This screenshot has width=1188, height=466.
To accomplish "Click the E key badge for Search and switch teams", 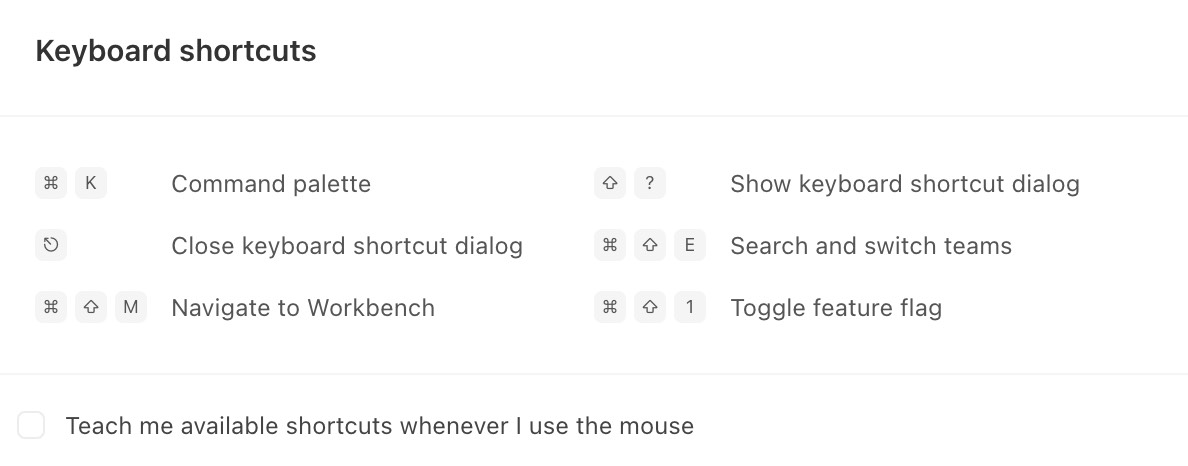I will (689, 246).
